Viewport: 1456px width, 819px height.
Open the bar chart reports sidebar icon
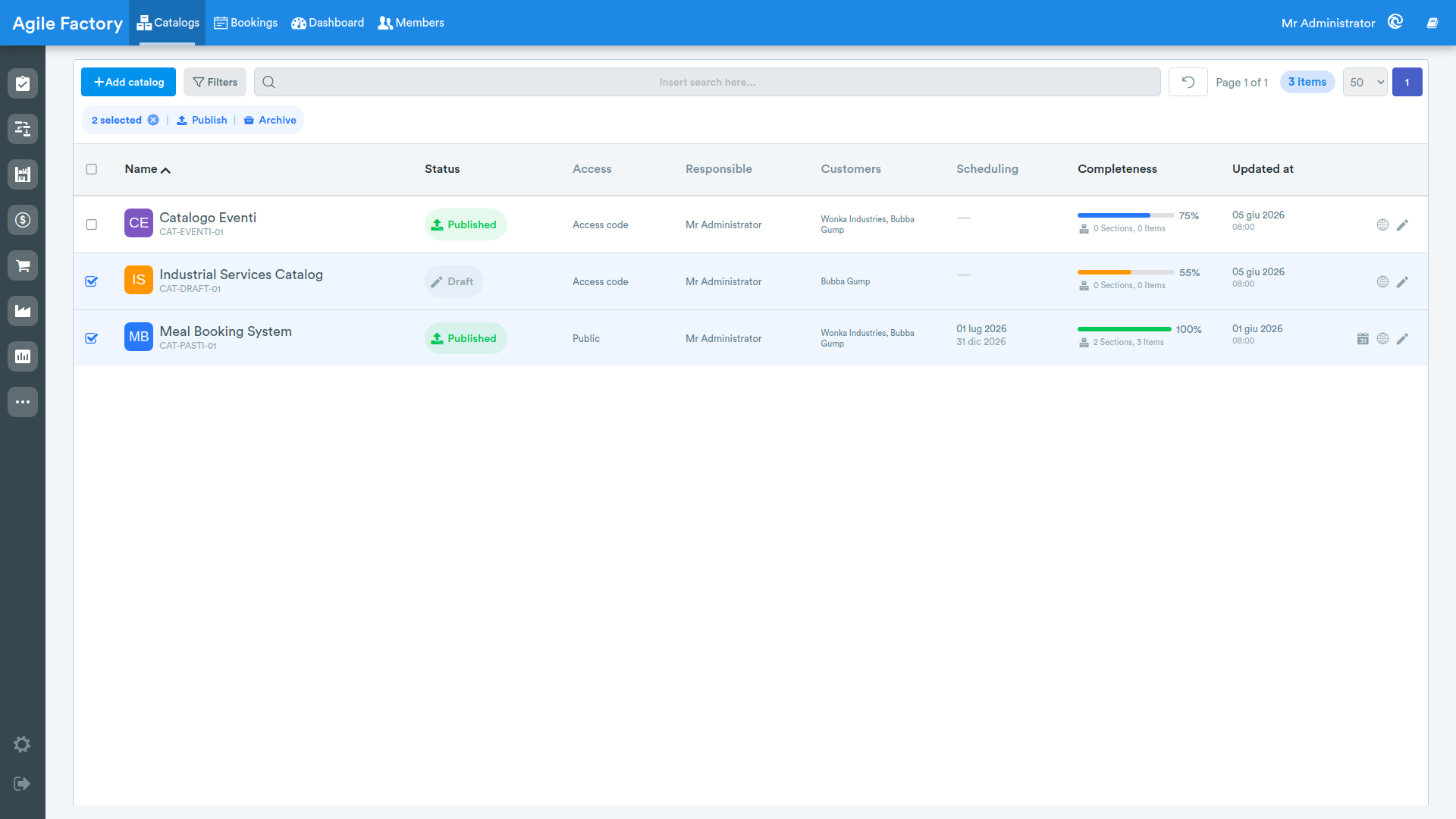click(23, 356)
